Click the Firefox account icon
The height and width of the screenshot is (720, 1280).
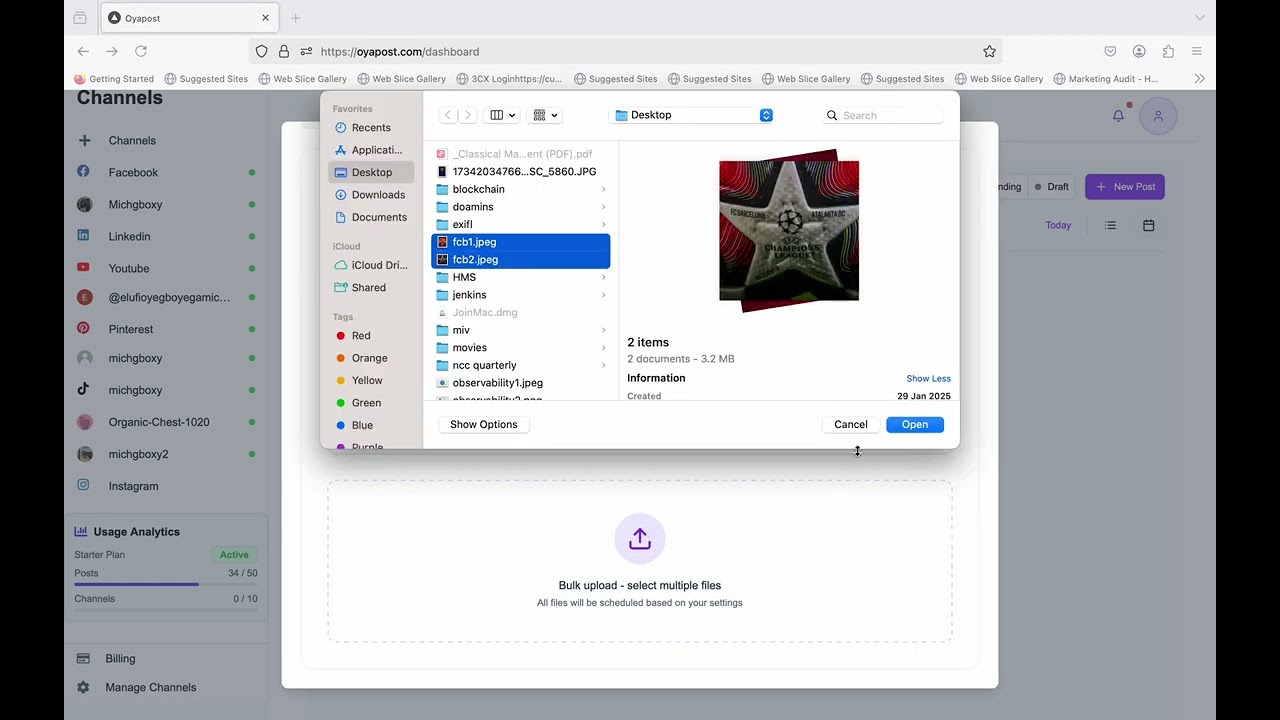[1139, 51]
